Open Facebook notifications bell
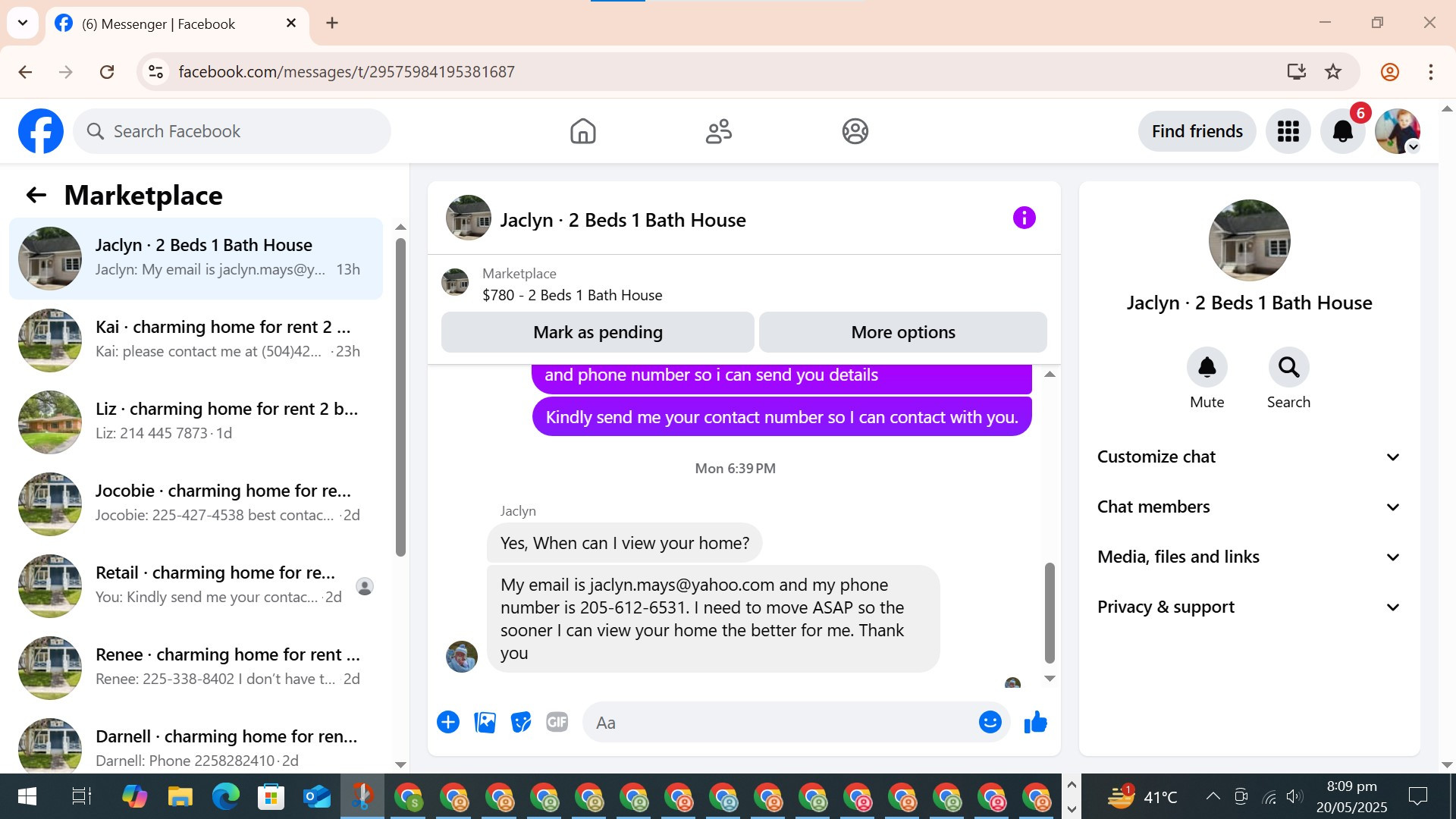Viewport: 1456px width, 819px height. pyautogui.click(x=1342, y=131)
